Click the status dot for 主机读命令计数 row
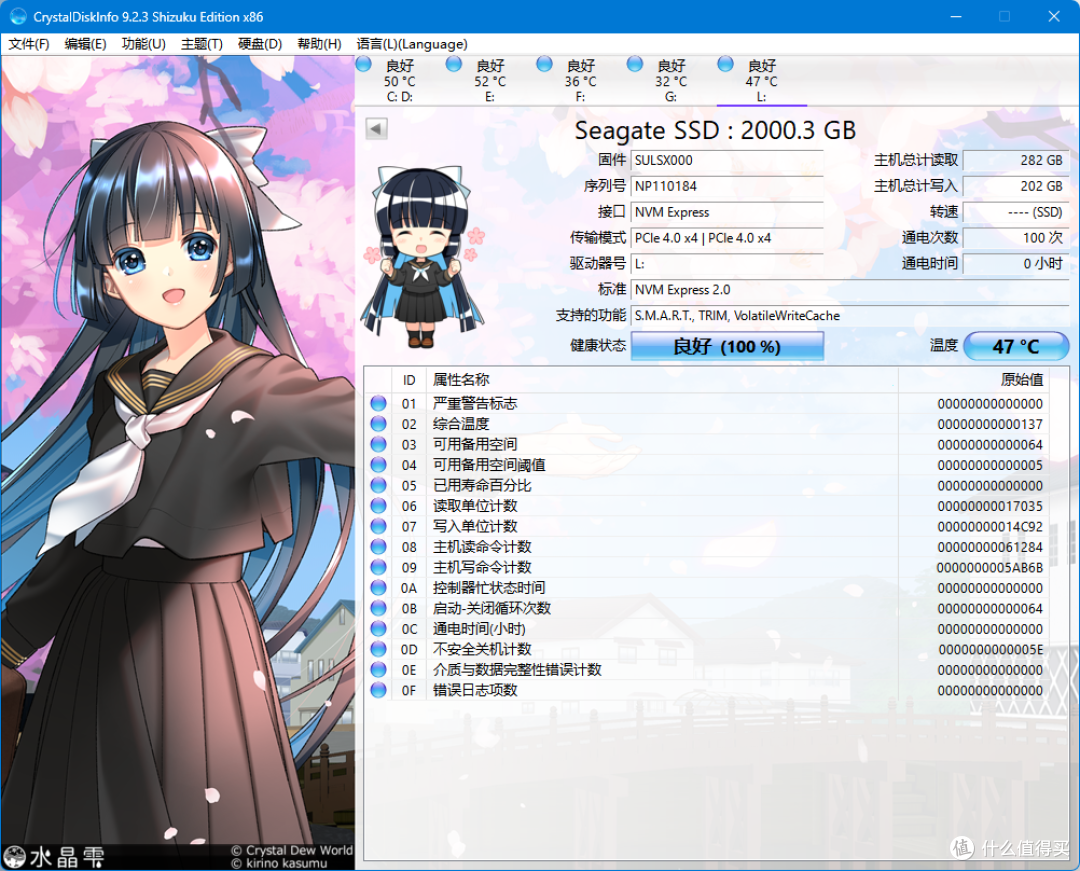Image resolution: width=1080 pixels, height=871 pixels. tap(378, 547)
